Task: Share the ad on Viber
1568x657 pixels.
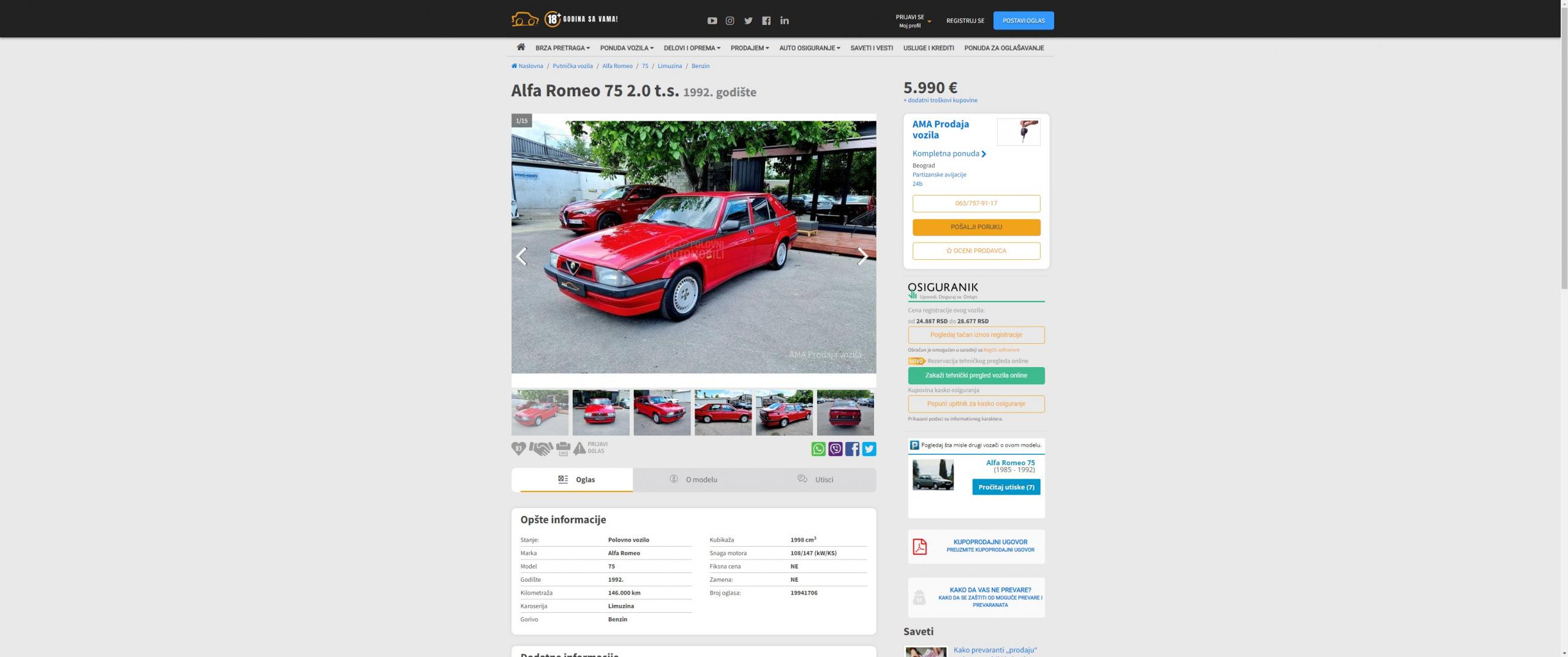Action: (835, 449)
